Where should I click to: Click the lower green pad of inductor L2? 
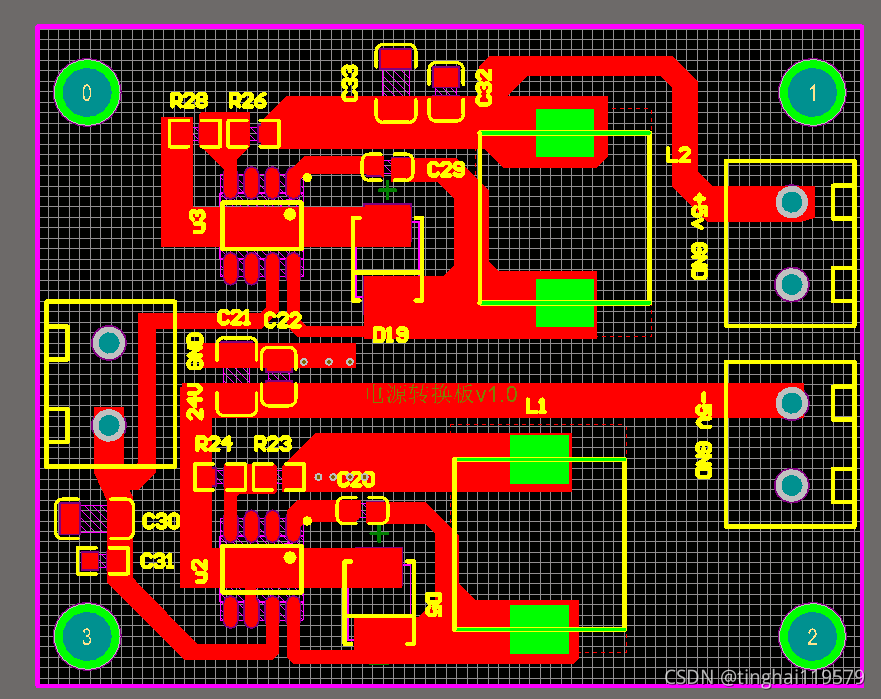[565, 303]
